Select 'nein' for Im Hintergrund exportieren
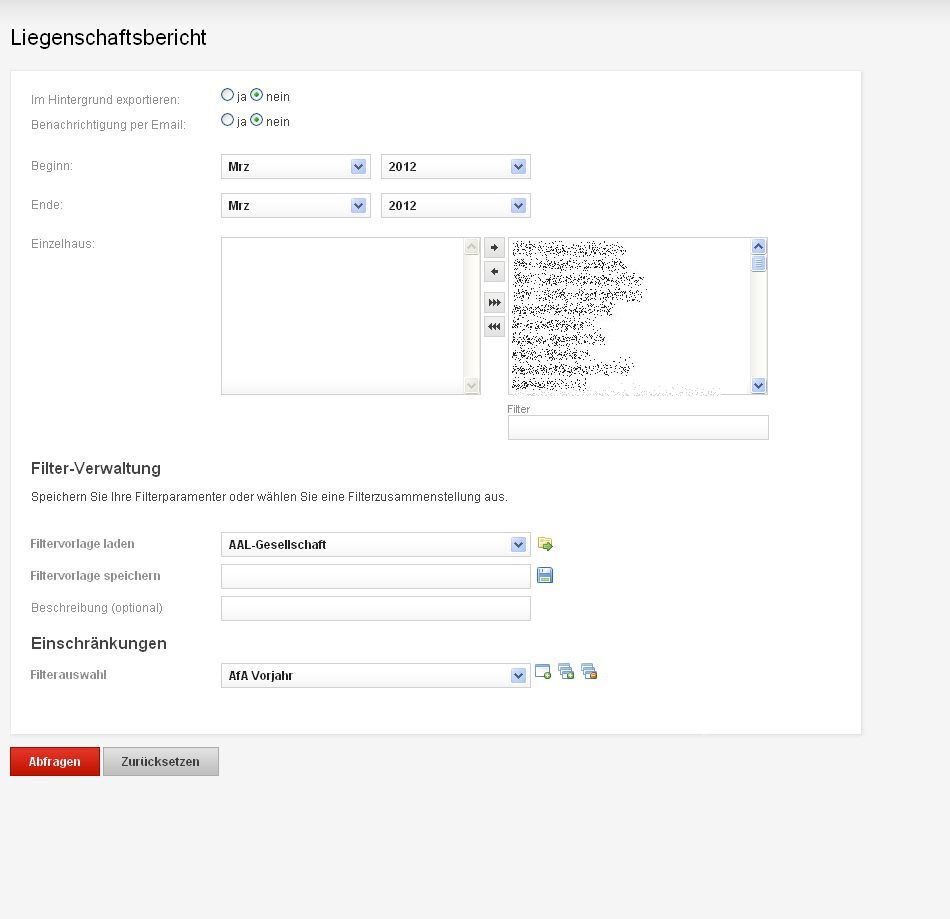Screen dimensions: 950x919 (x=257, y=95)
